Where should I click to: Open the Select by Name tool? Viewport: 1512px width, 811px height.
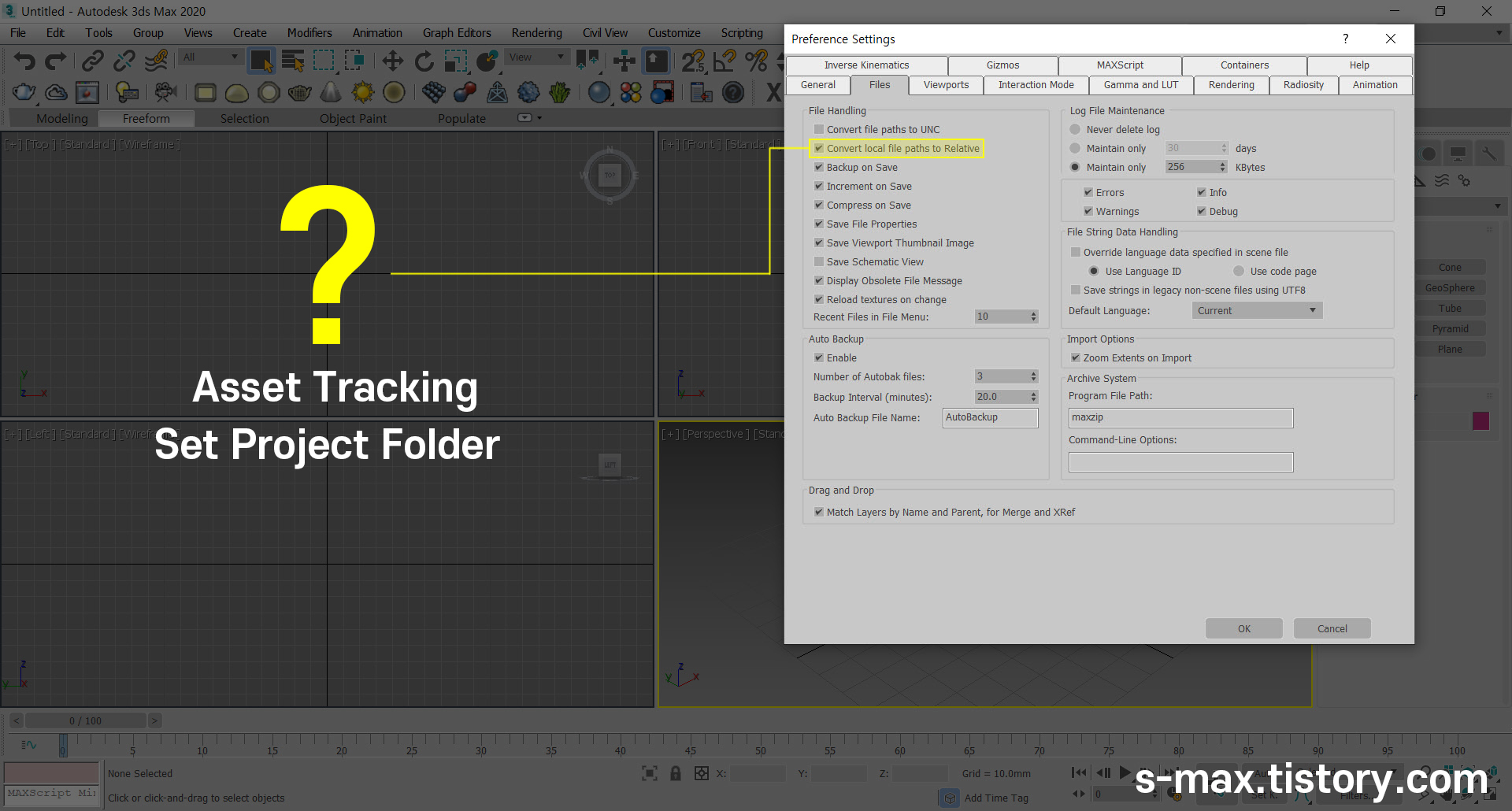293,61
